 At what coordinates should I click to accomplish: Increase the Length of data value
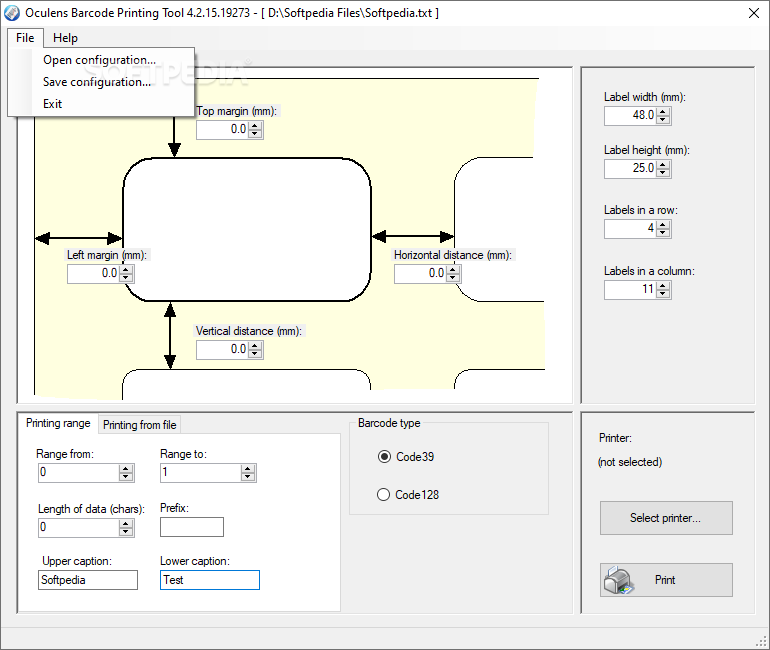126,524
